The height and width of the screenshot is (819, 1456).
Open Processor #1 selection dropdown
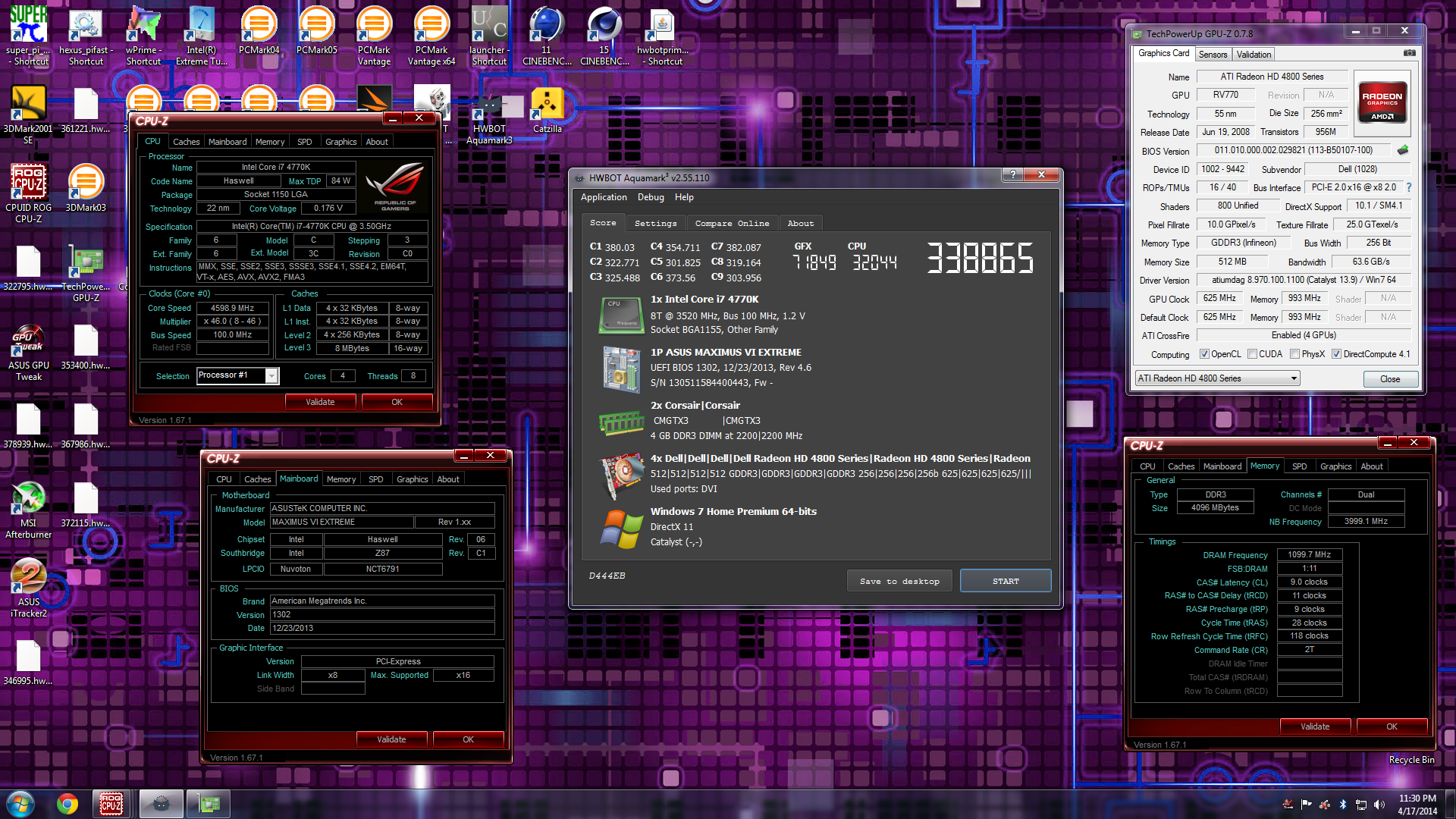tap(238, 375)
